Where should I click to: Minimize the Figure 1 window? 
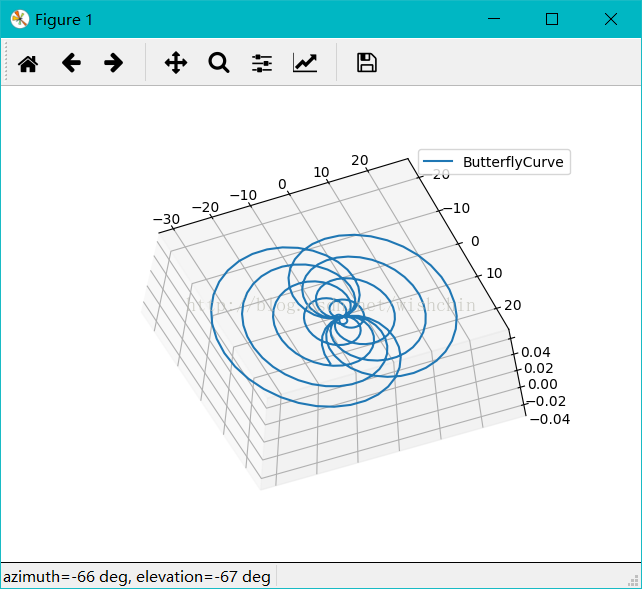(494, 19)
